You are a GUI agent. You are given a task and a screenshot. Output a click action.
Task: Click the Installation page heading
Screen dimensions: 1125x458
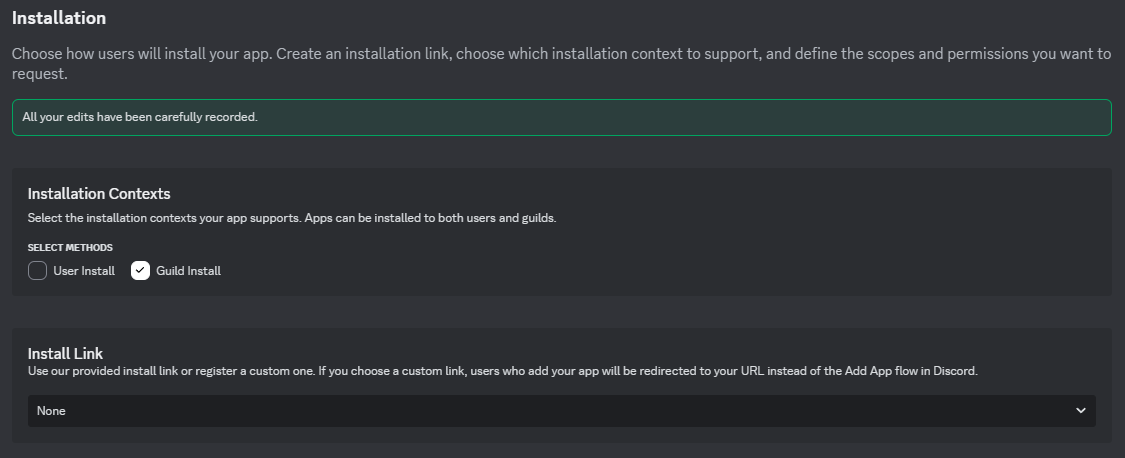pos(59,18)
